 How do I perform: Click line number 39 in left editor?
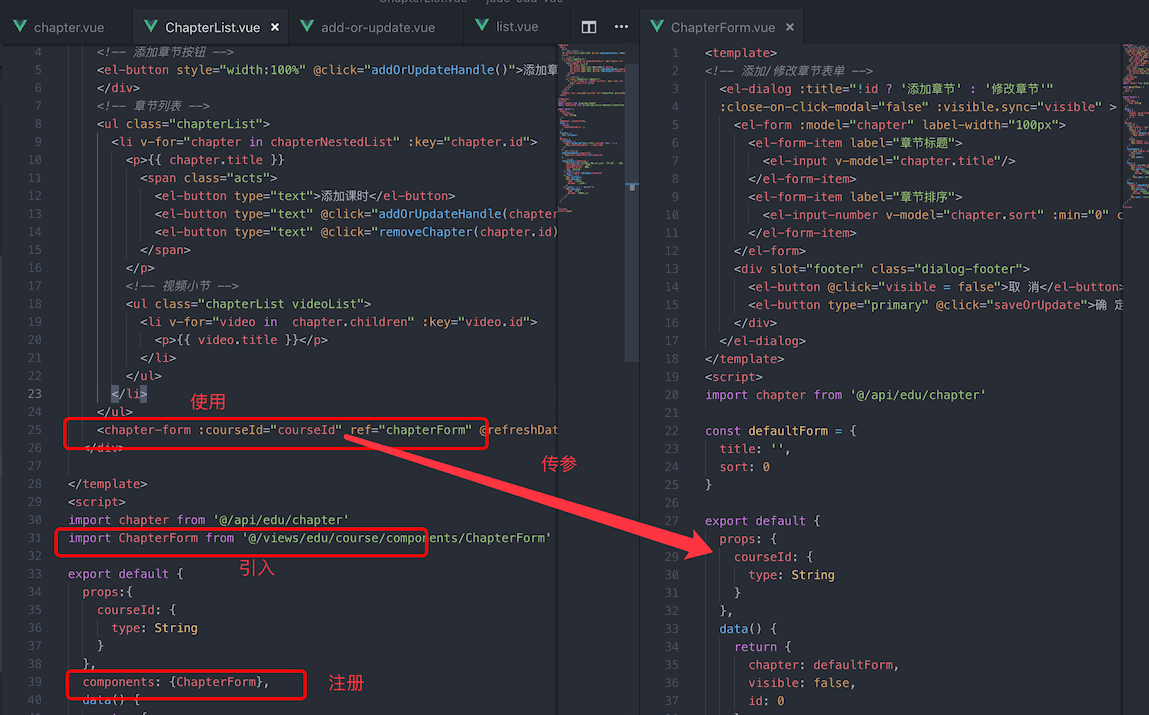click(34, 682)
